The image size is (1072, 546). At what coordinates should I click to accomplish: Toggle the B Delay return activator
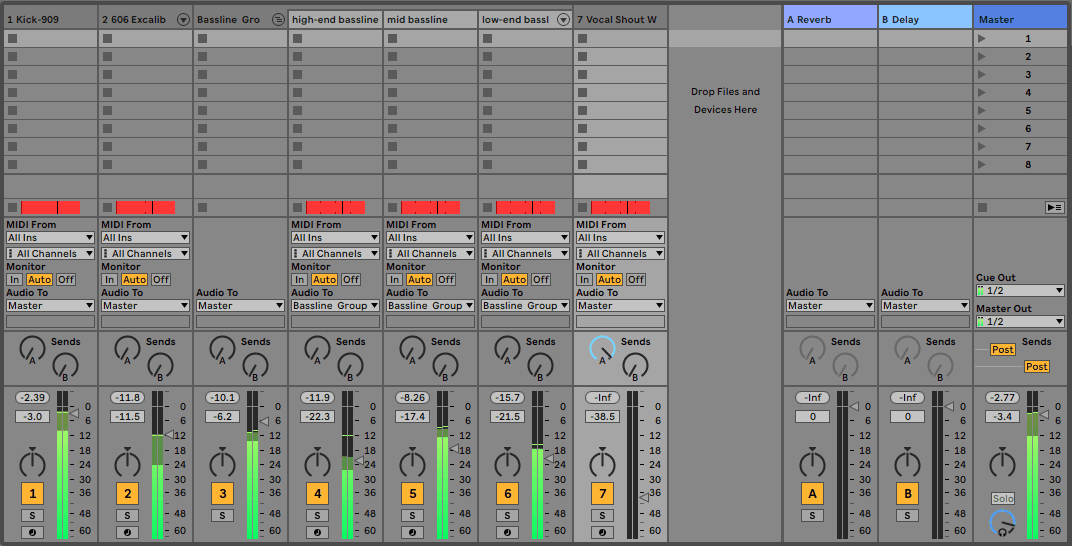pyautogui.click(x=907, y=493)
